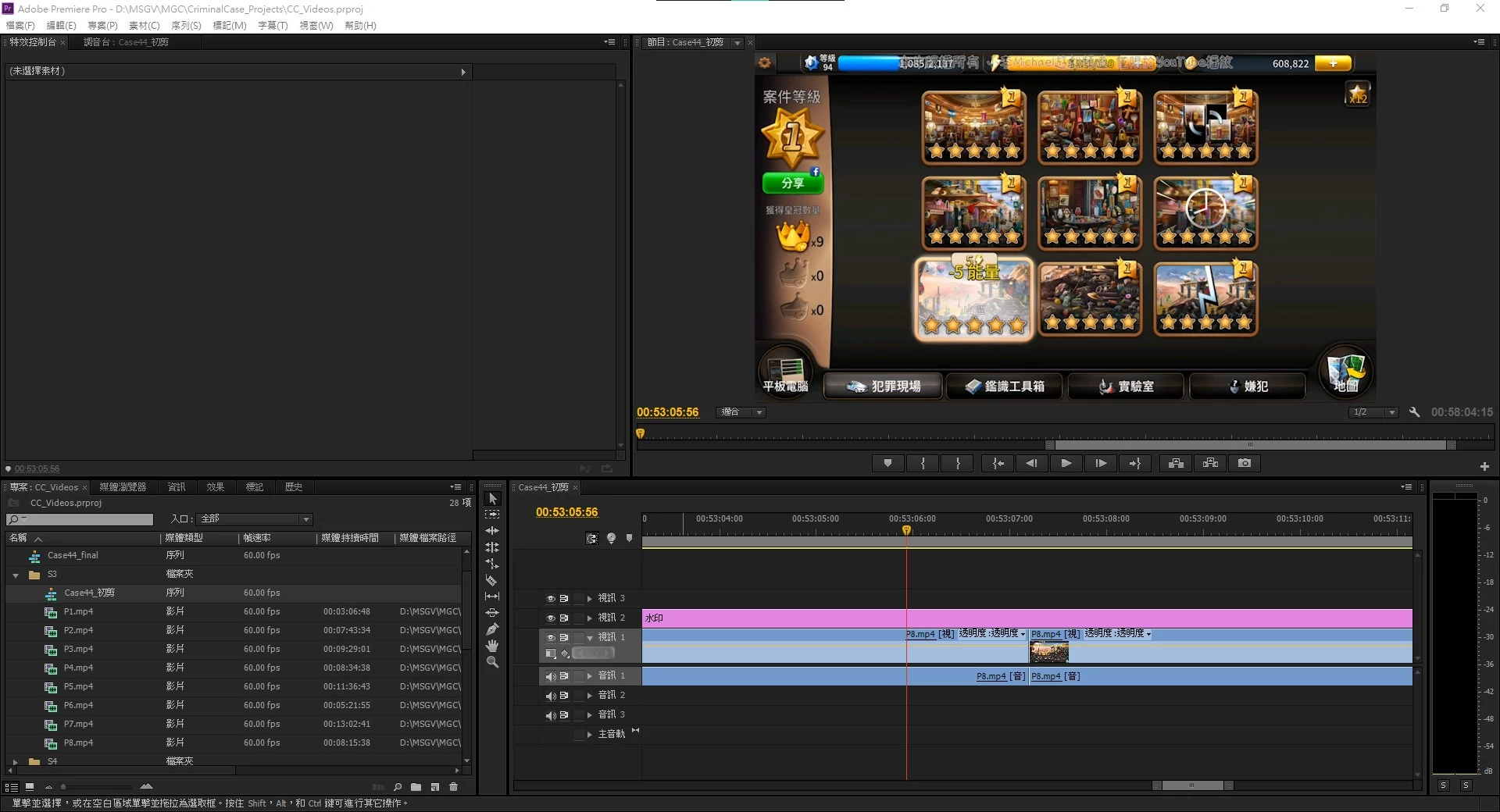Mute the 音訊 2 track
Screen dimensions: 1500x812
[550, 696]
